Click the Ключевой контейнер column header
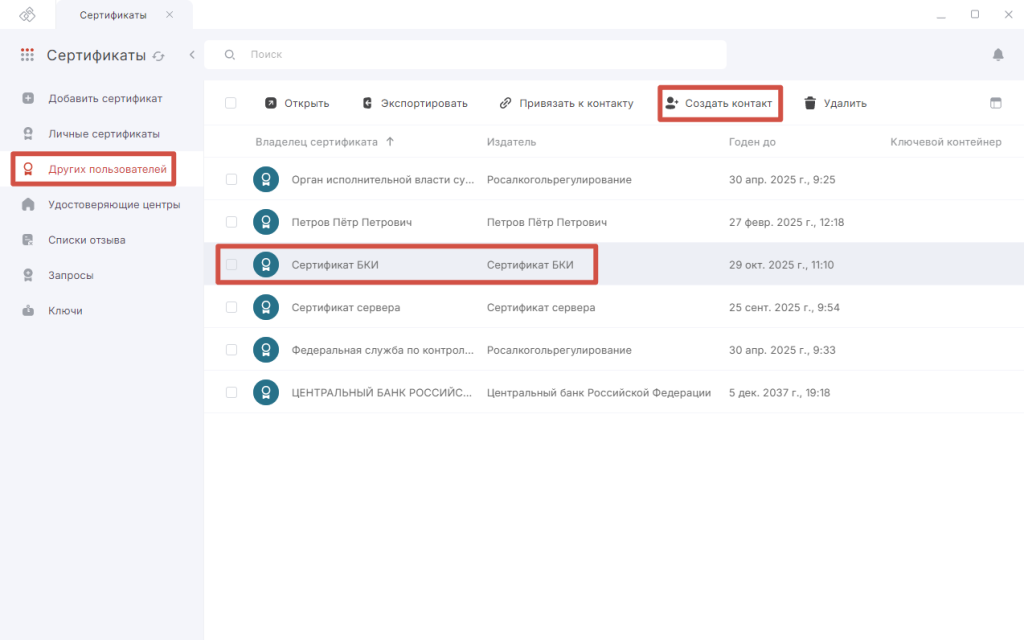 point(946,142)
